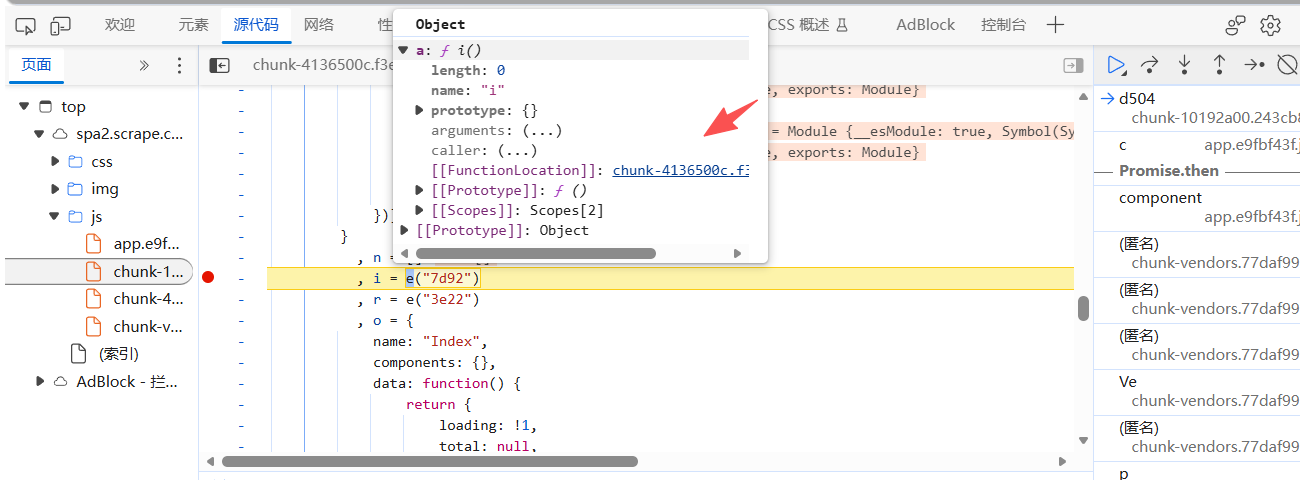Expand [[Prototype]]: Object in popup

tap(404, 230)
